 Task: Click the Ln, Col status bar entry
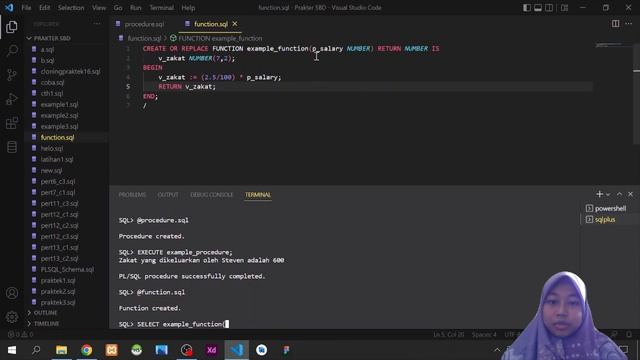click(x=449, y=334)
